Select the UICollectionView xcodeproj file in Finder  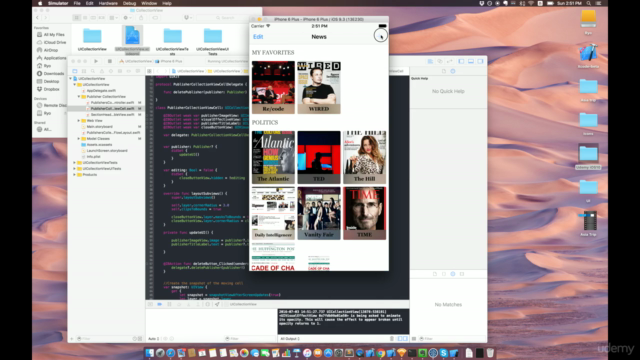[x=132, y=40]
